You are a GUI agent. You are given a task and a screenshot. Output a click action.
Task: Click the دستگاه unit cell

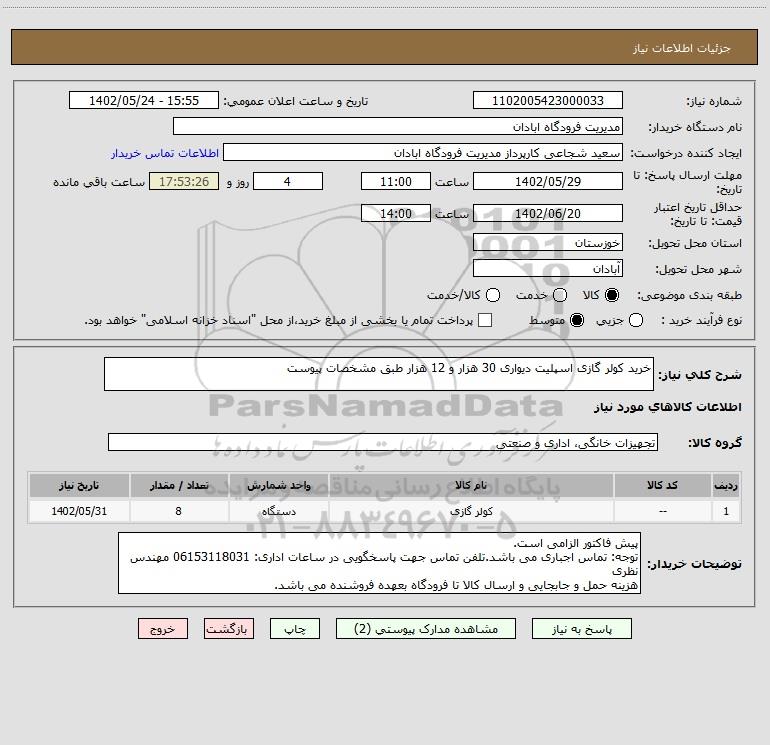[278, 511]
